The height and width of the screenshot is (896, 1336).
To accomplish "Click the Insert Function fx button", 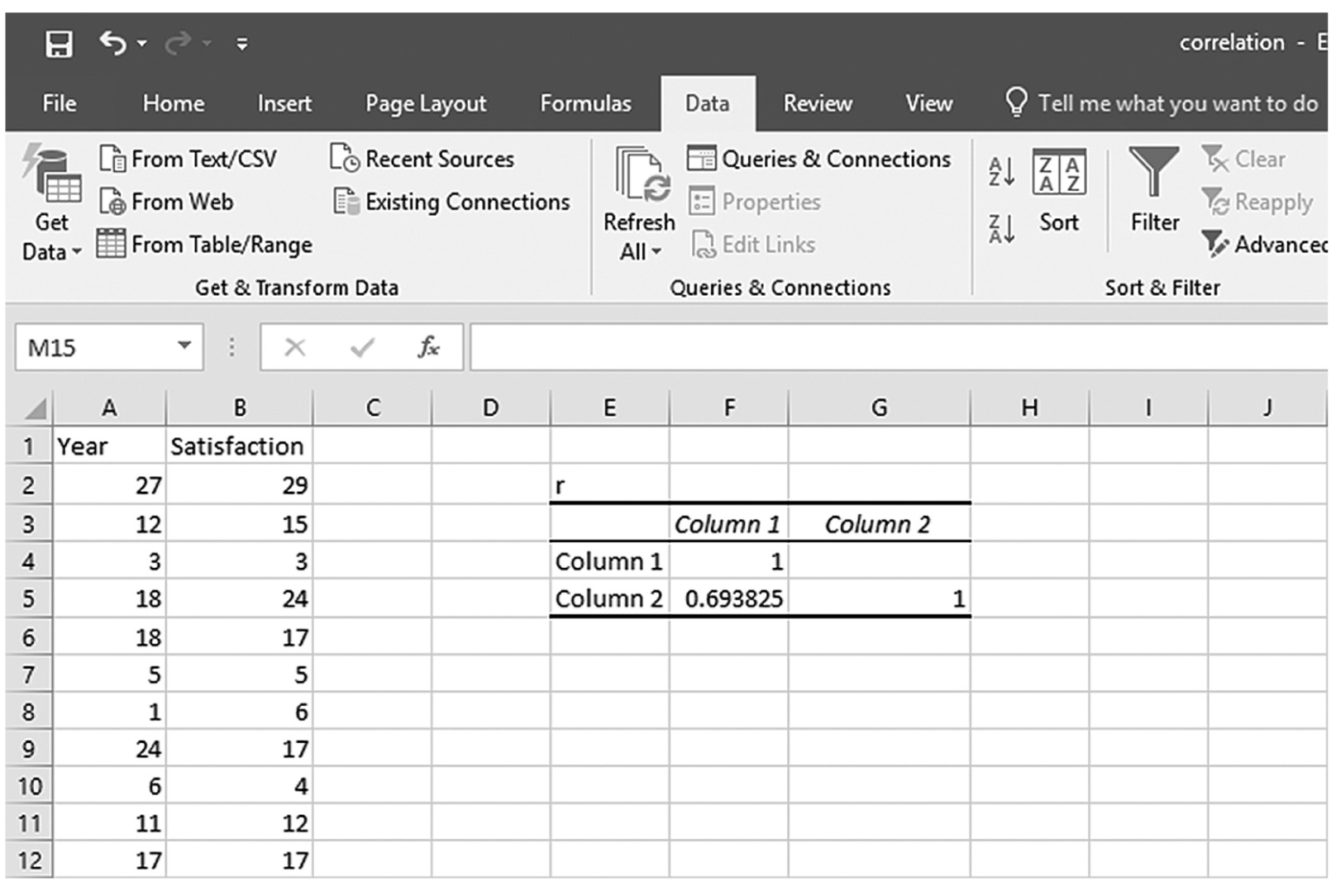I will (428, 347).
